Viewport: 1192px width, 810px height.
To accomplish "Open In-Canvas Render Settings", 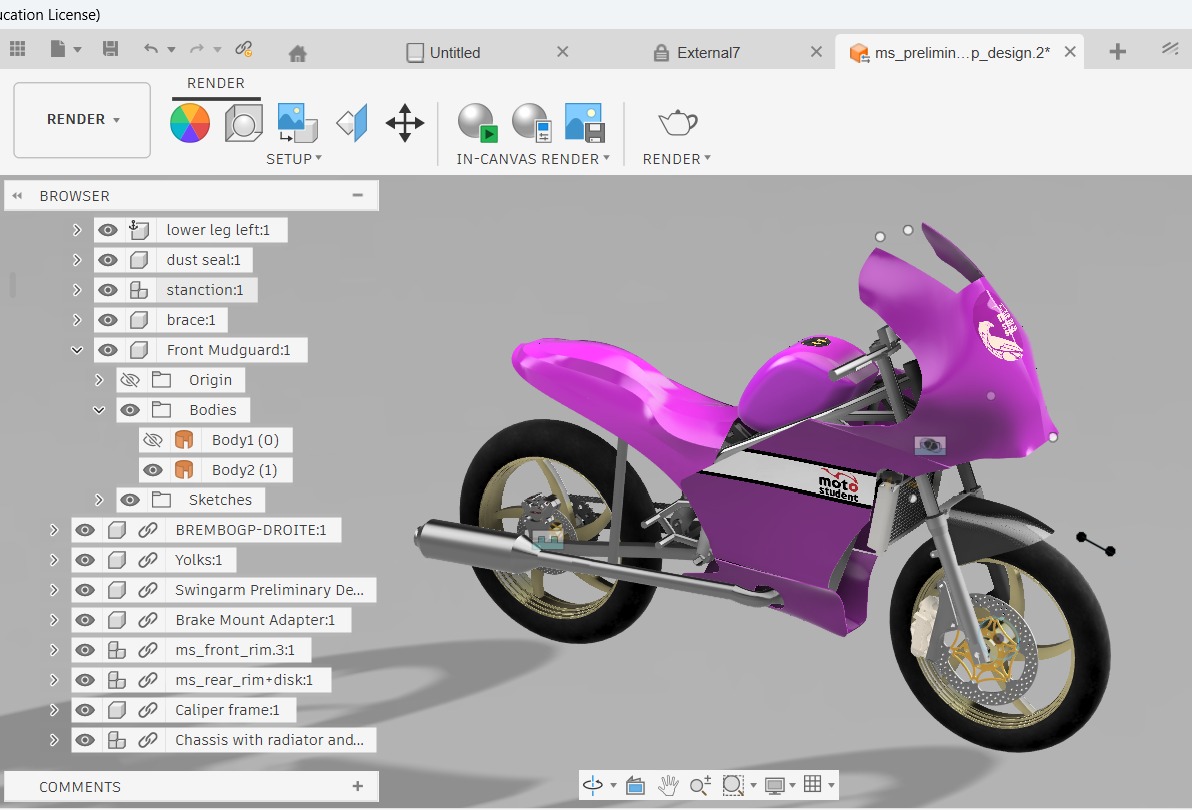I will pos(531,122).
